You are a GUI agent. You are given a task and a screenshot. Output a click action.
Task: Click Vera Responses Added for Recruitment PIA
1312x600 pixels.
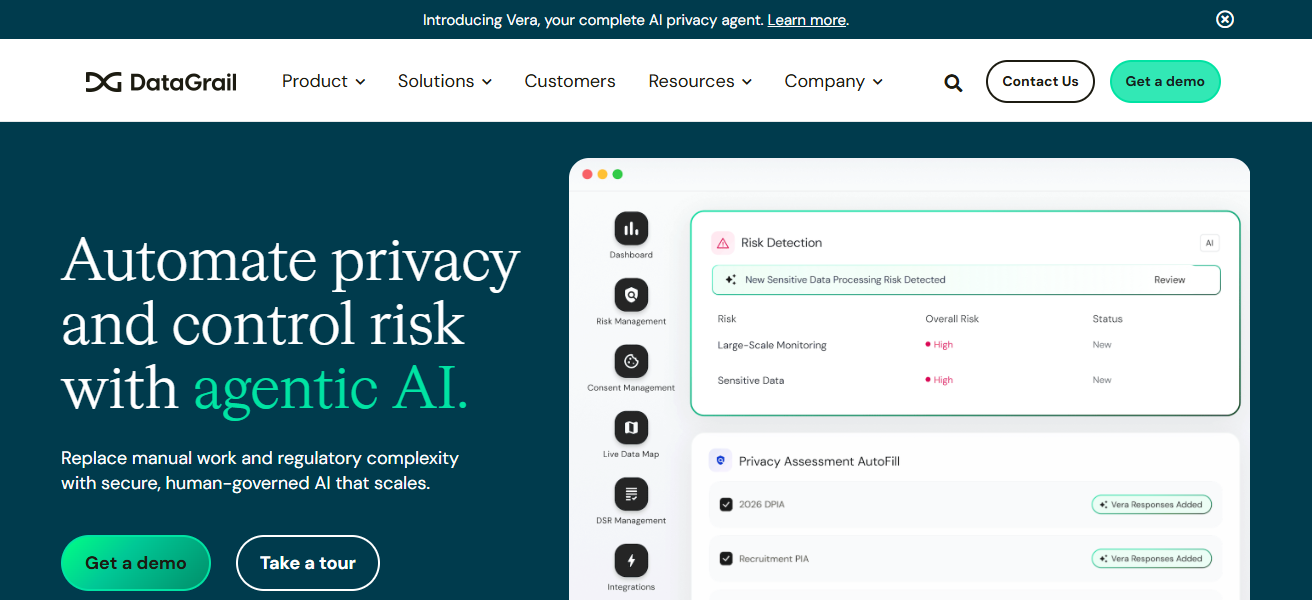[1151, 559]
